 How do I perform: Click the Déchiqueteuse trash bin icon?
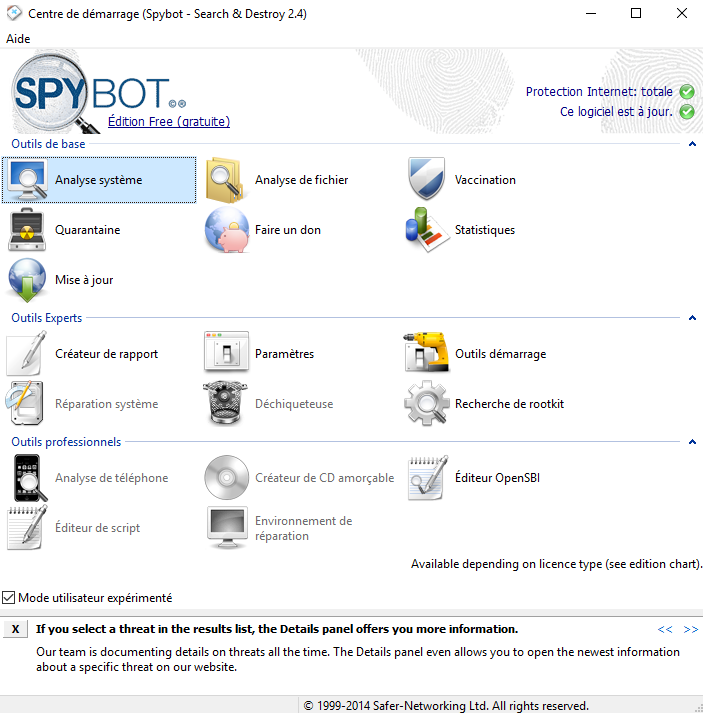point(225,403)
